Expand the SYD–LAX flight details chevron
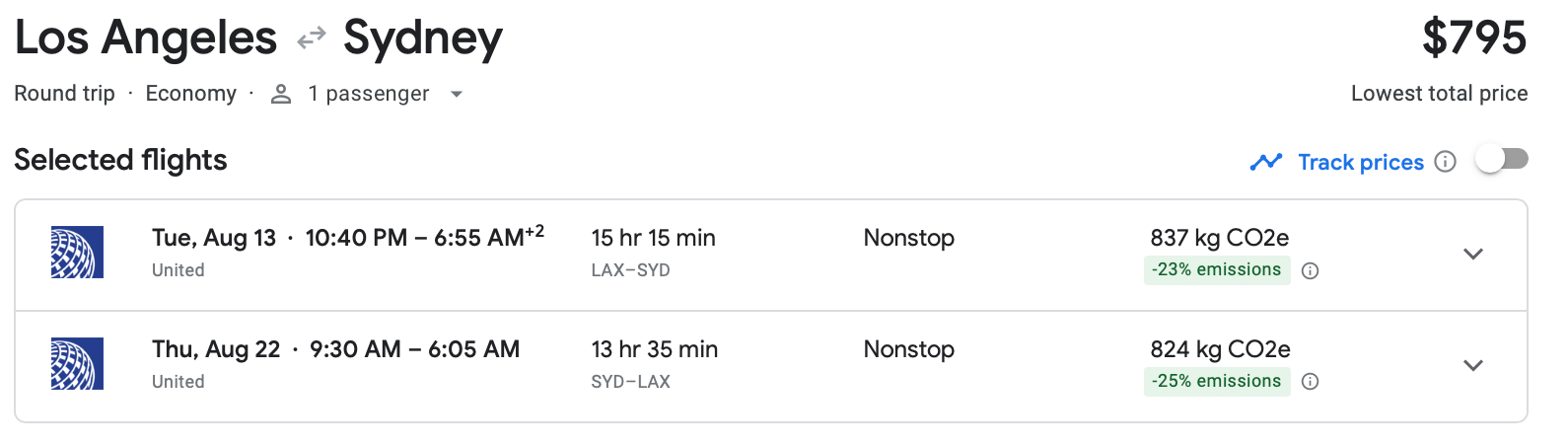 (x=1473, y=365)
